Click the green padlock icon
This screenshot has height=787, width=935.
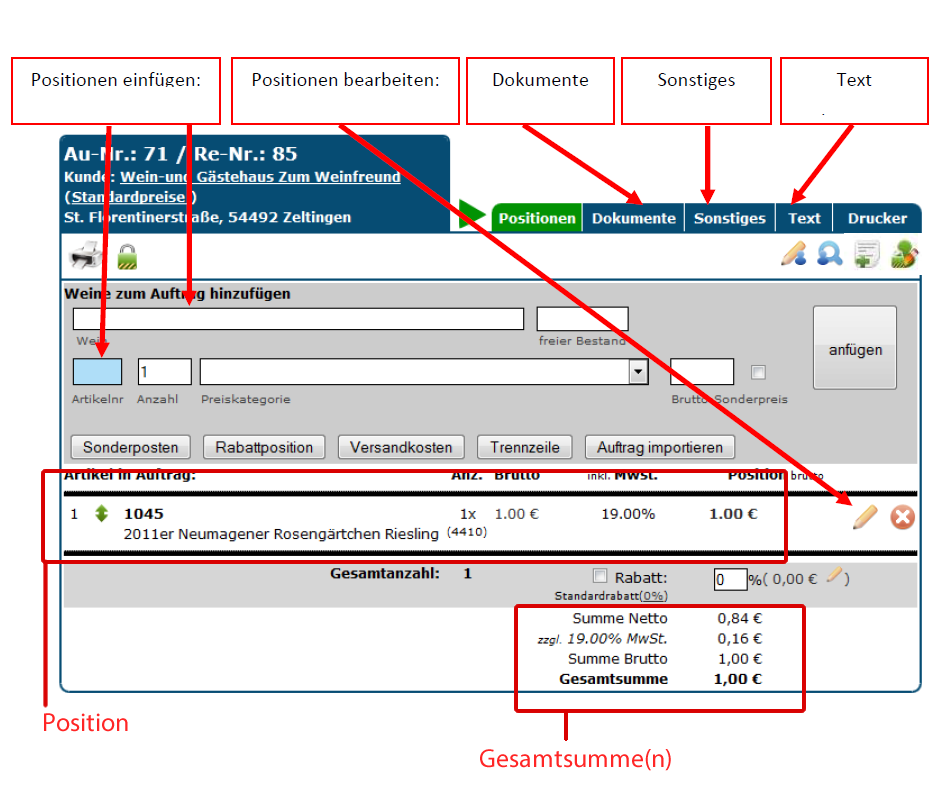[127, 257]
